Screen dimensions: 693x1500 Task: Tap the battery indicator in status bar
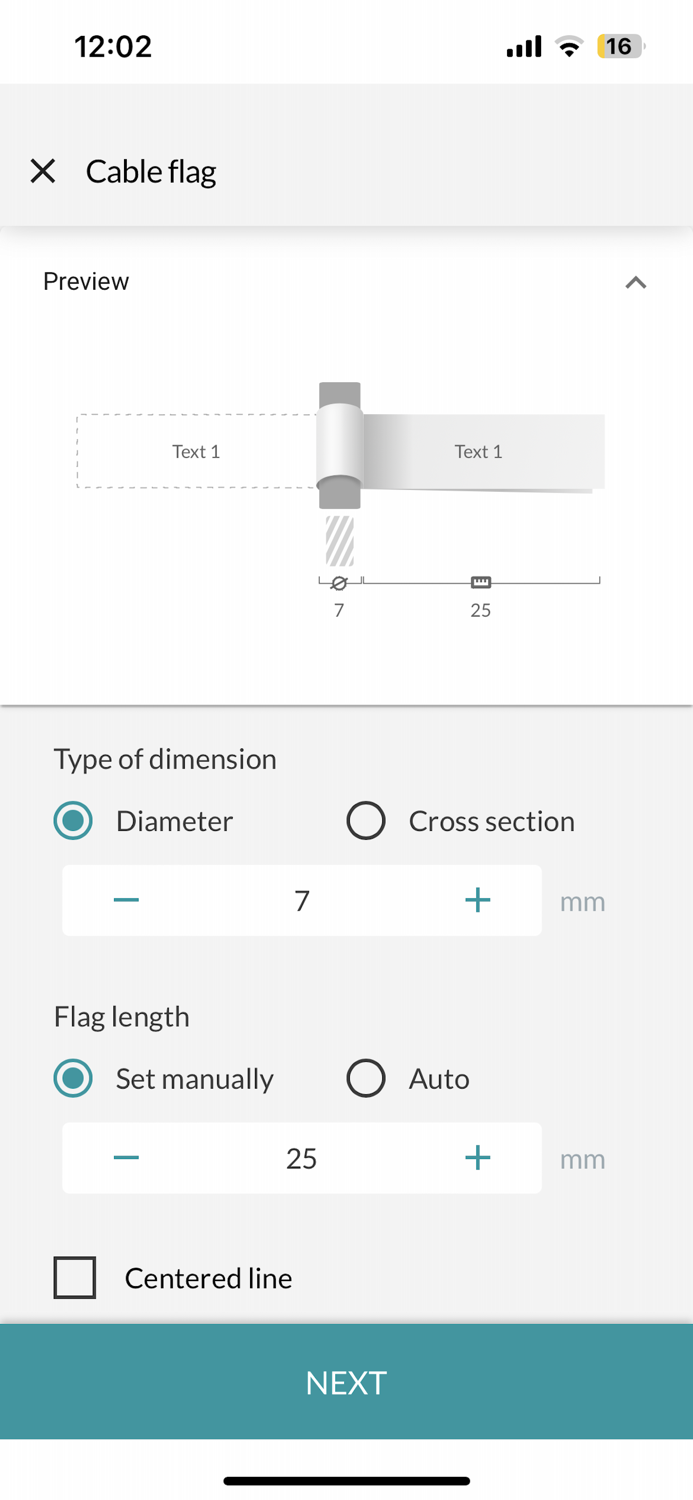[620, 46]
